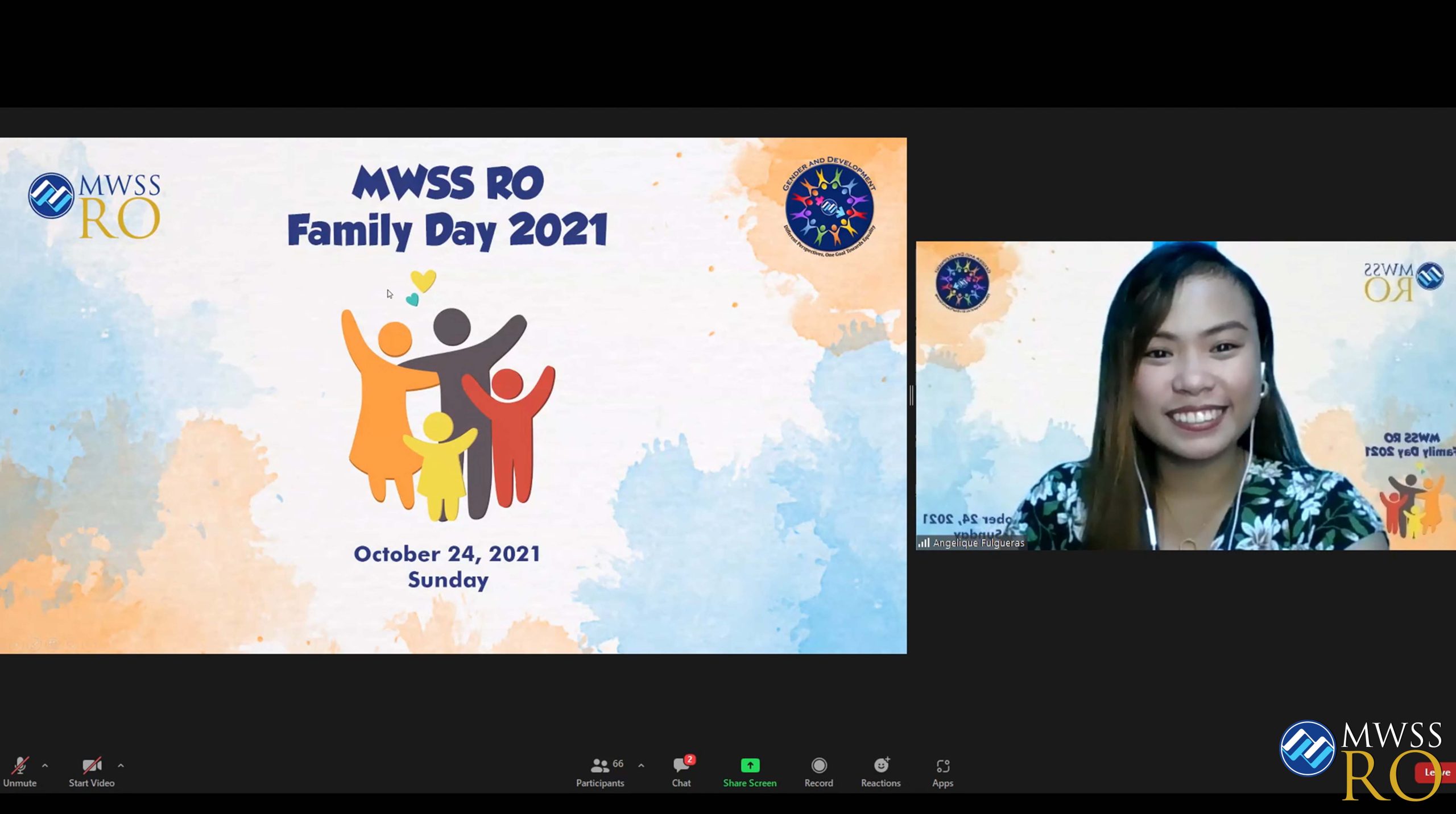Start recording with Record button
This screenshot has width=1456, height=814.
pyautogui.click(x=818, y=772)
